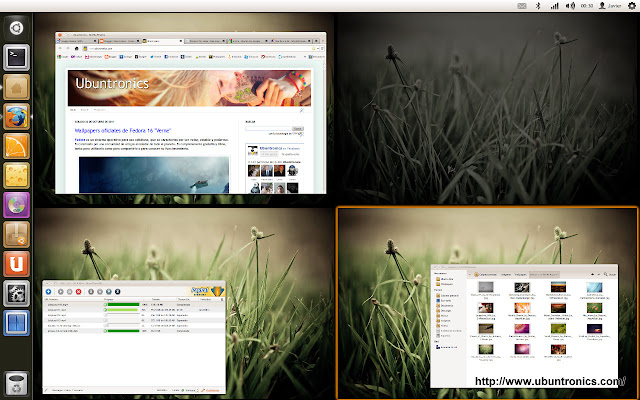Select the gray texture wallpaper thumbnail

click(485, 287)
